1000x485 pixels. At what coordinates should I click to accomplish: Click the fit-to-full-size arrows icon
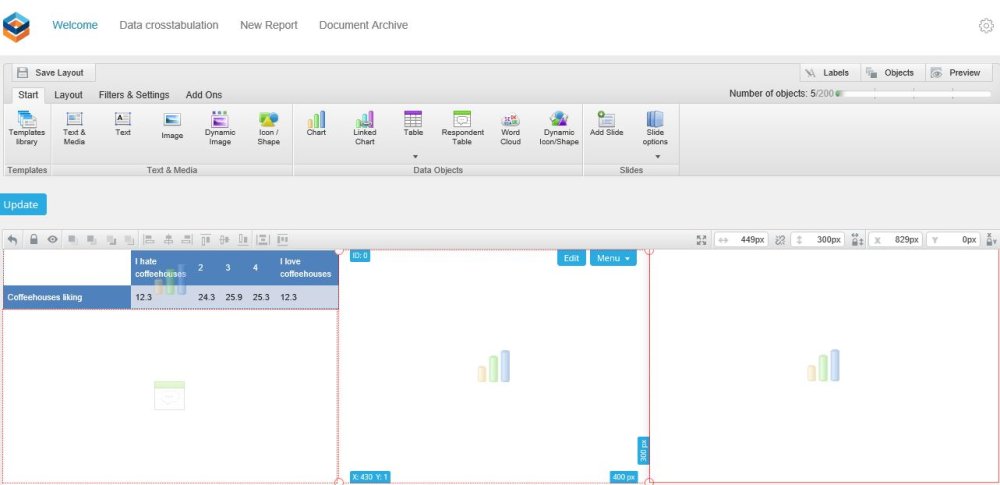[x=702, y=240]
